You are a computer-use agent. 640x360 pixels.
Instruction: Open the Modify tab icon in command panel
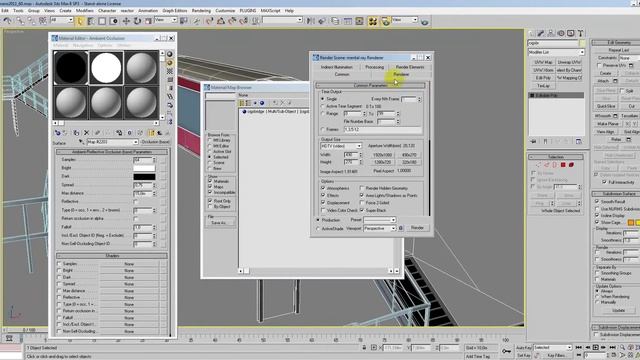pos(541,33)
